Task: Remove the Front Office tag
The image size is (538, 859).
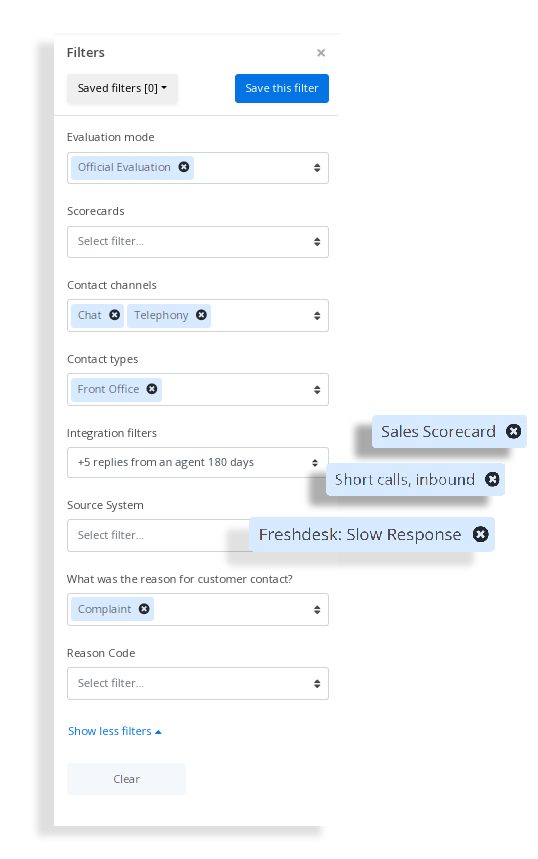Action: pos(152,388)
